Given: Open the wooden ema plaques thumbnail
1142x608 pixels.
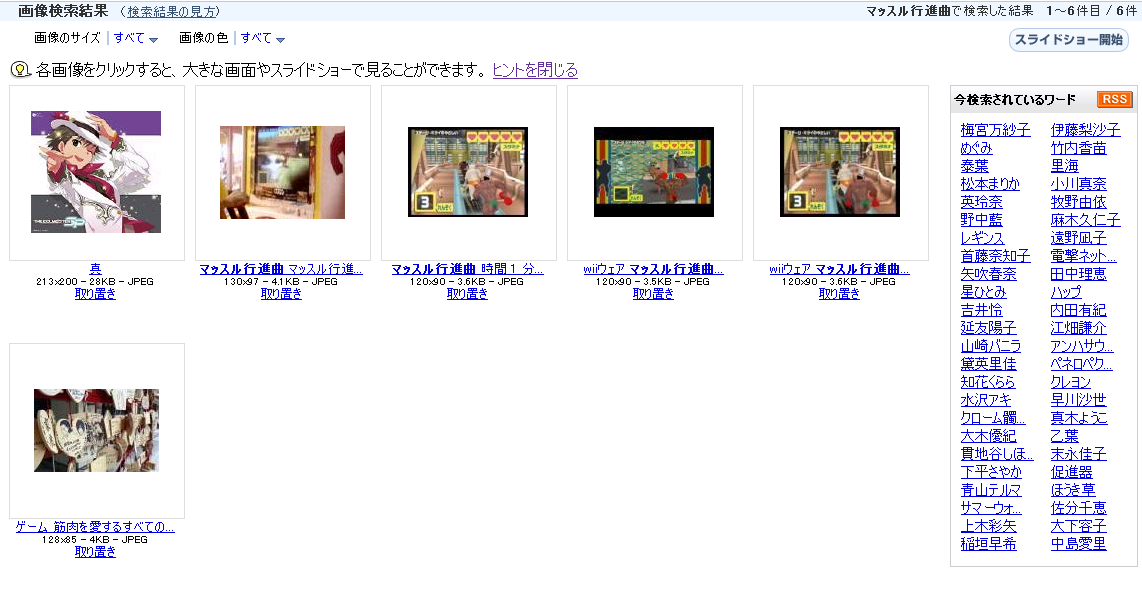Looking at the screenshot, I should pyautogui.click(x=96, y=430).
